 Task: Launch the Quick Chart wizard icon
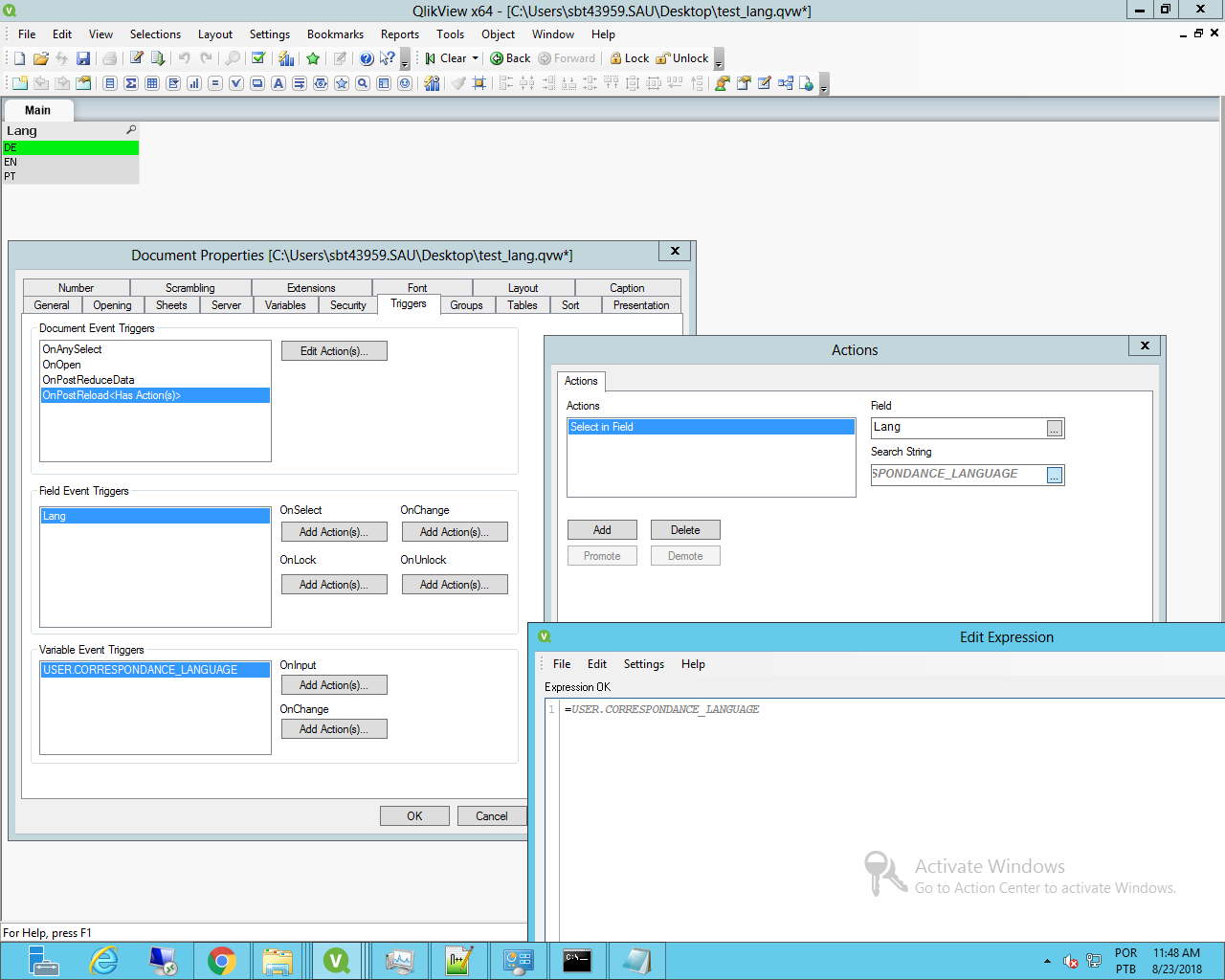(286, 58)
